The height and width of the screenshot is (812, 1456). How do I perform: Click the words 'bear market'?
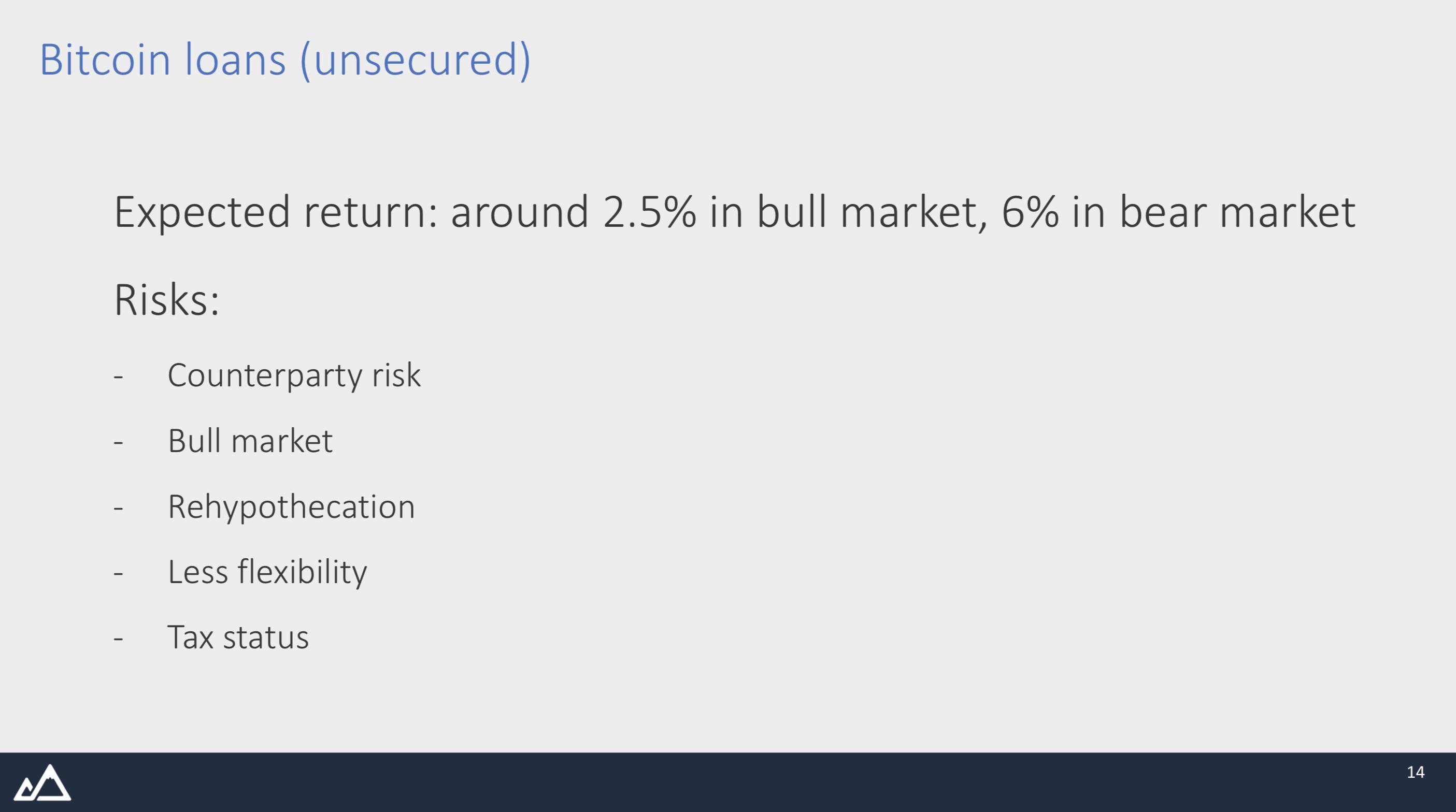(x=1237, y=212)
